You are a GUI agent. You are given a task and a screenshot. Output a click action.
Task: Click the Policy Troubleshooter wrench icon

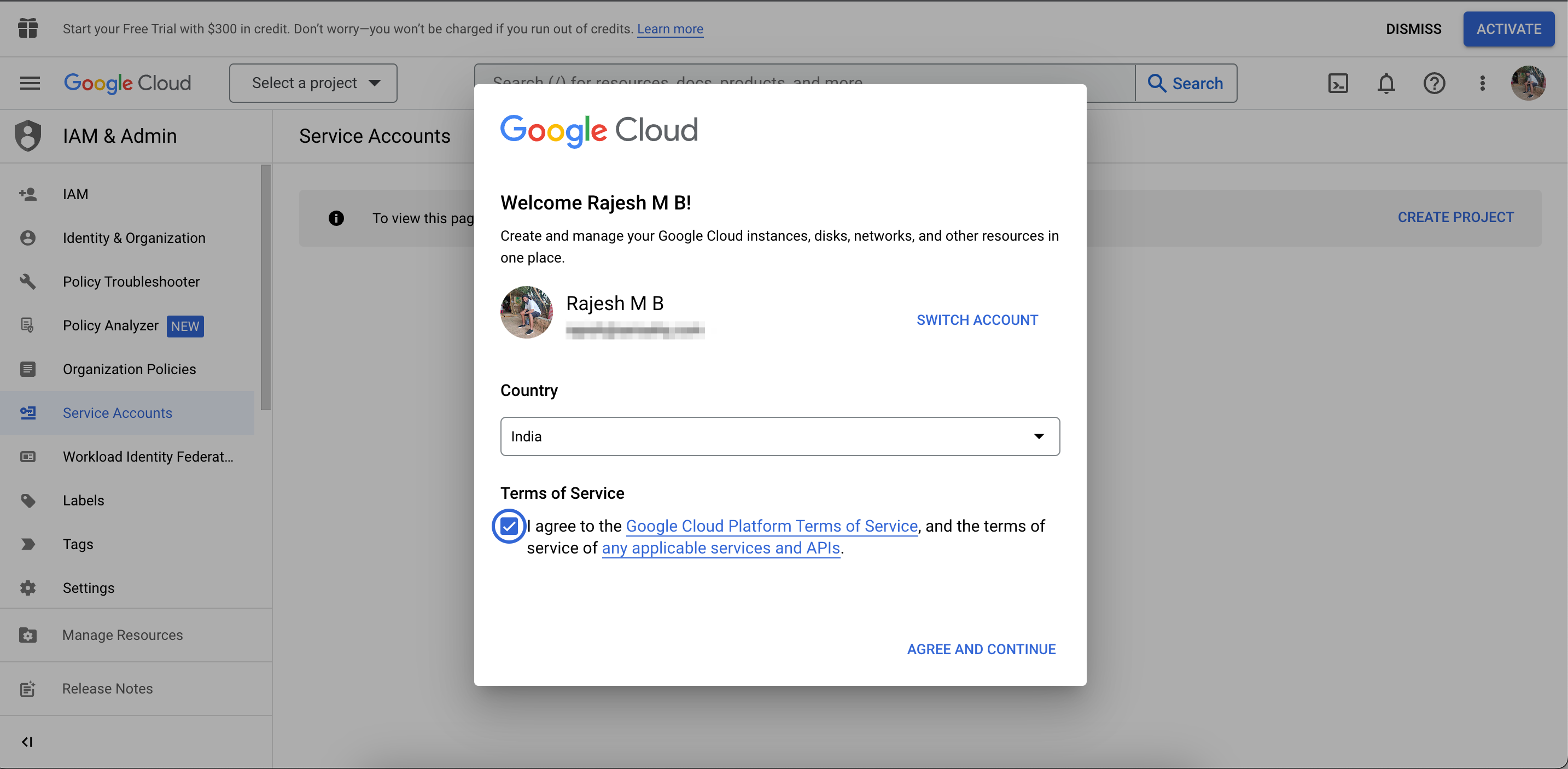click(28, 282)
